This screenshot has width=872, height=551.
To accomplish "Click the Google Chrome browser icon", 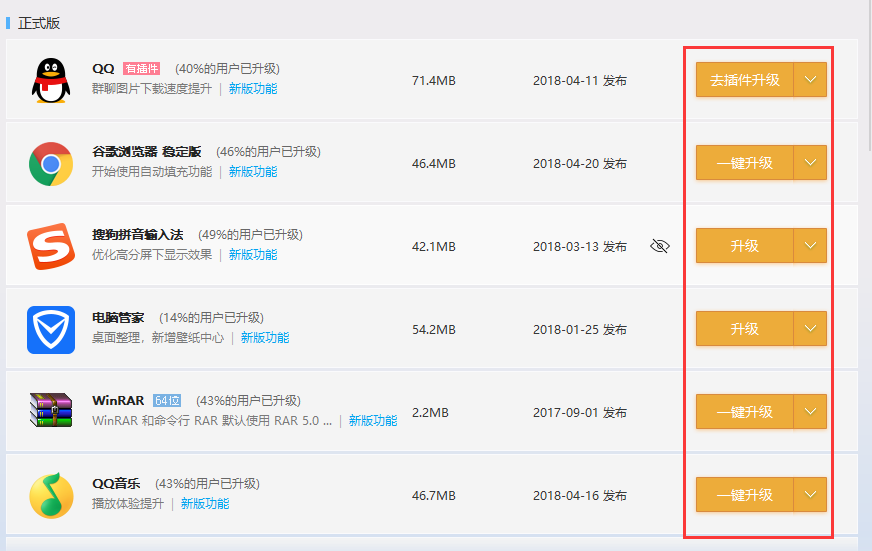I will (51, 164).
